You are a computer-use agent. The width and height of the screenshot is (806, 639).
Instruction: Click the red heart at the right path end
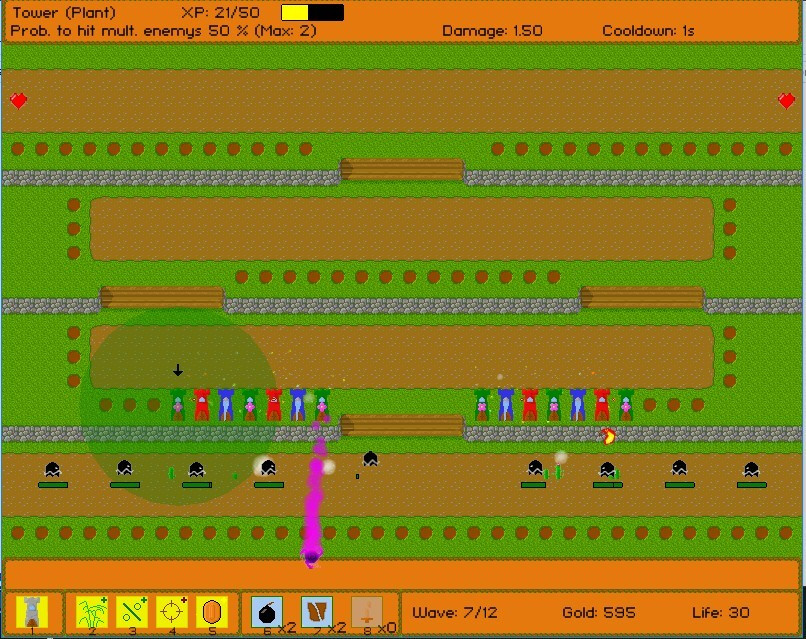786,100
